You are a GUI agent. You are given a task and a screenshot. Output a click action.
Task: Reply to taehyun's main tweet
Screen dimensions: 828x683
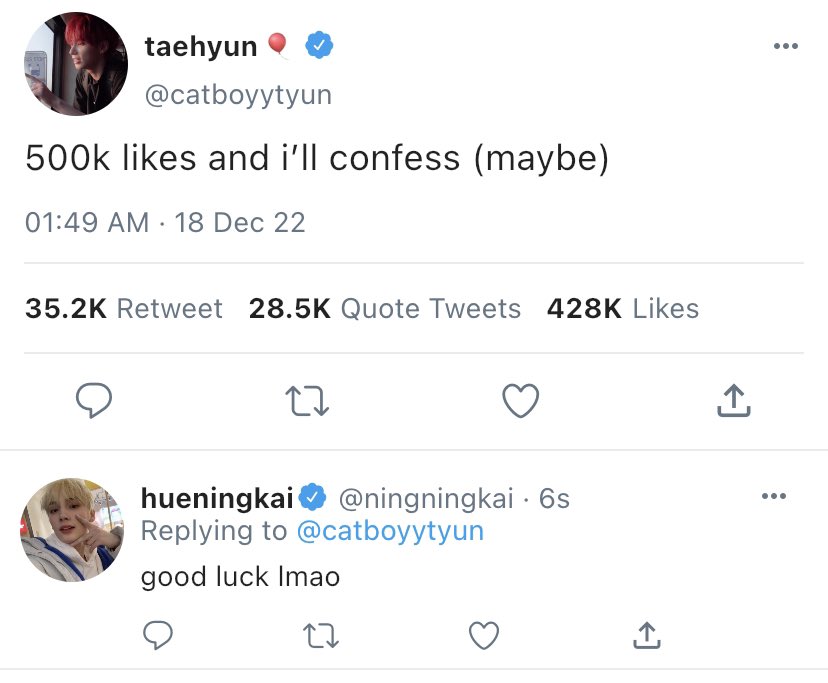(93, 400)
